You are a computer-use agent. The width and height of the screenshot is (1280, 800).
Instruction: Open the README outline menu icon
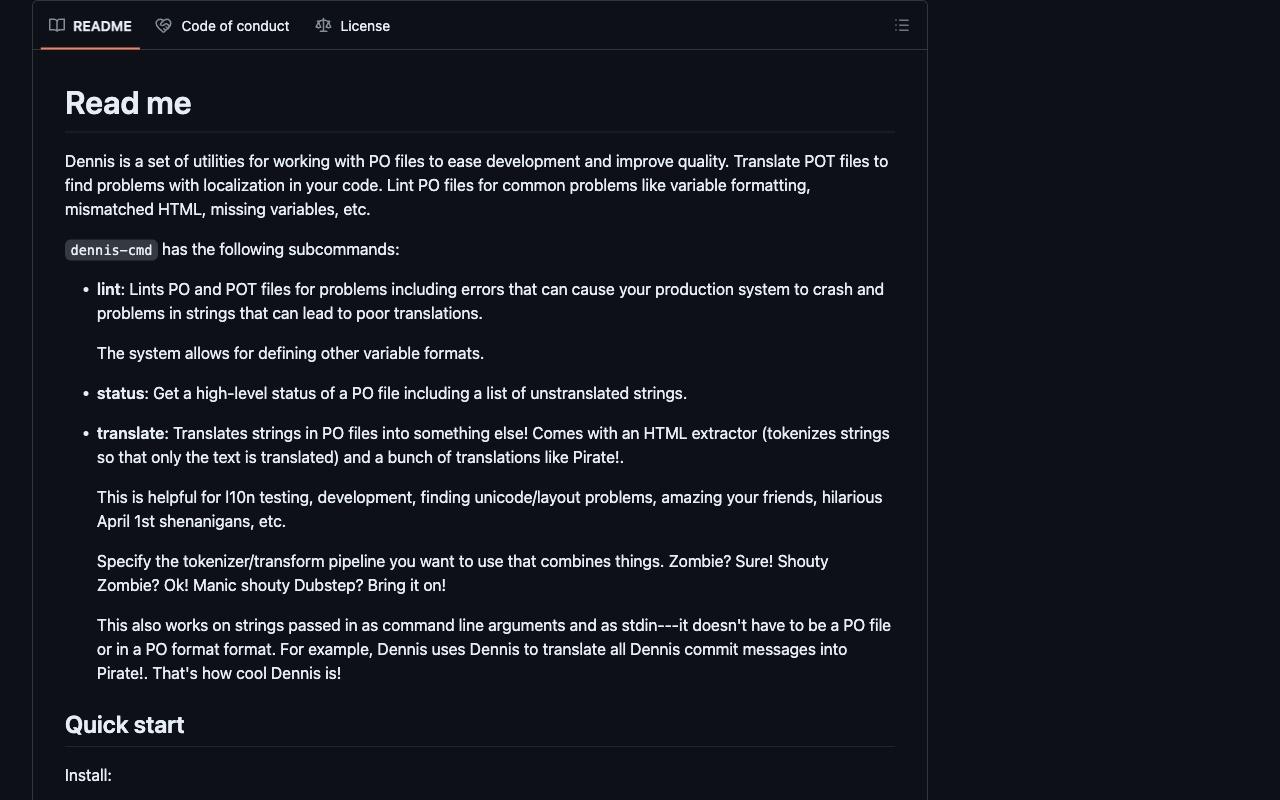point(902,26)
